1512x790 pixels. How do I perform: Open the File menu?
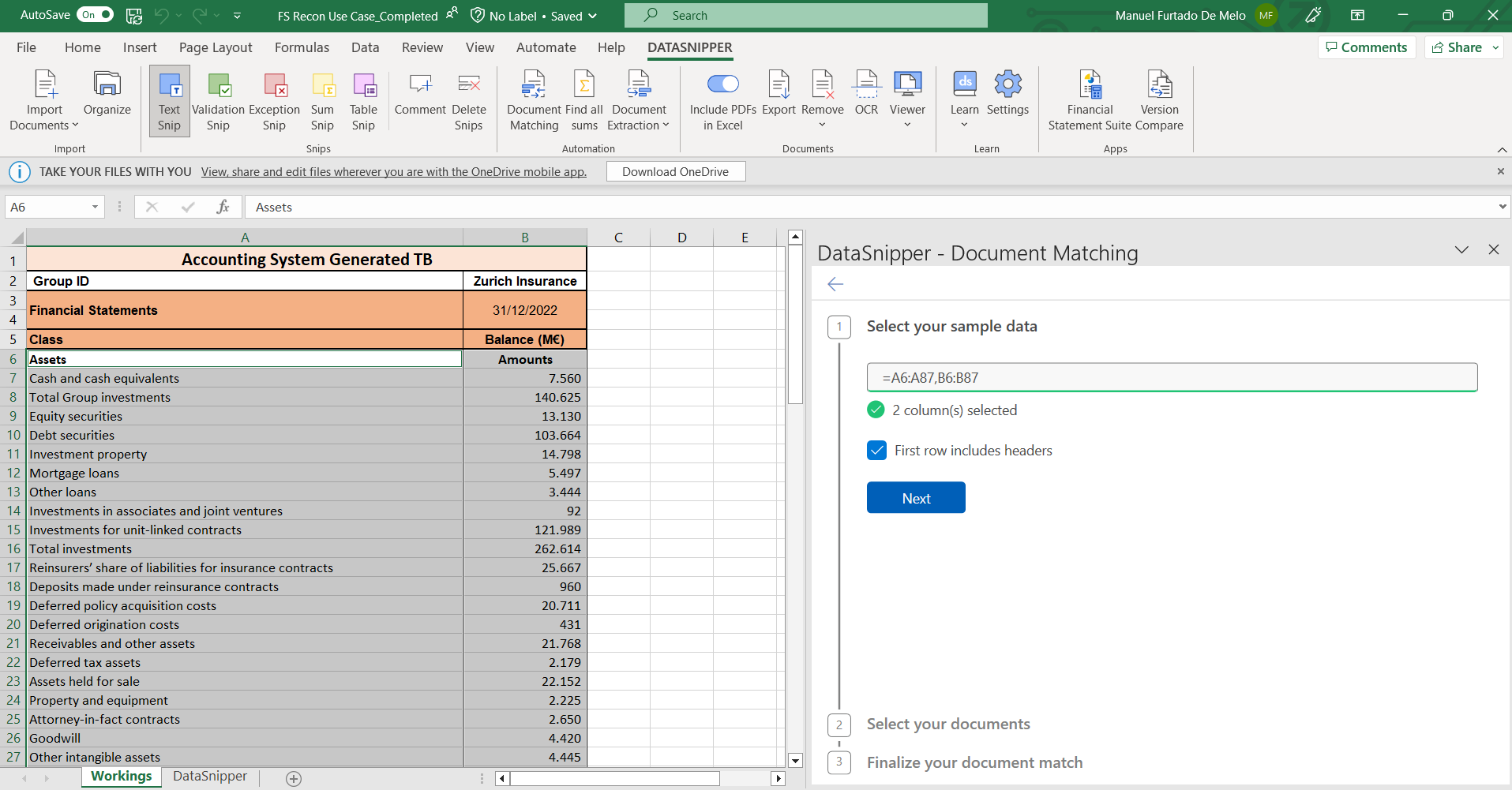pos(26,47)
